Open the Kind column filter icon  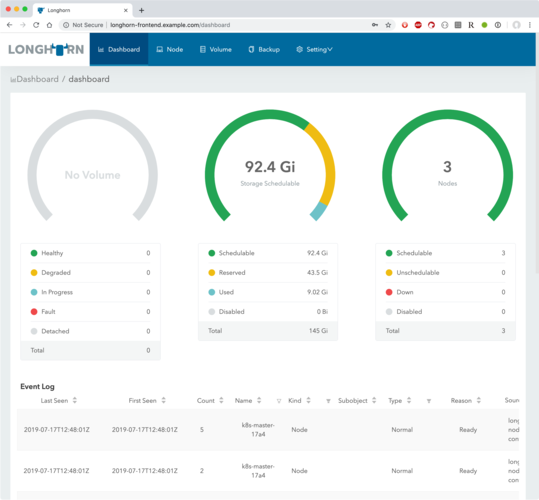pyautogui.click(x=328, y=401)
